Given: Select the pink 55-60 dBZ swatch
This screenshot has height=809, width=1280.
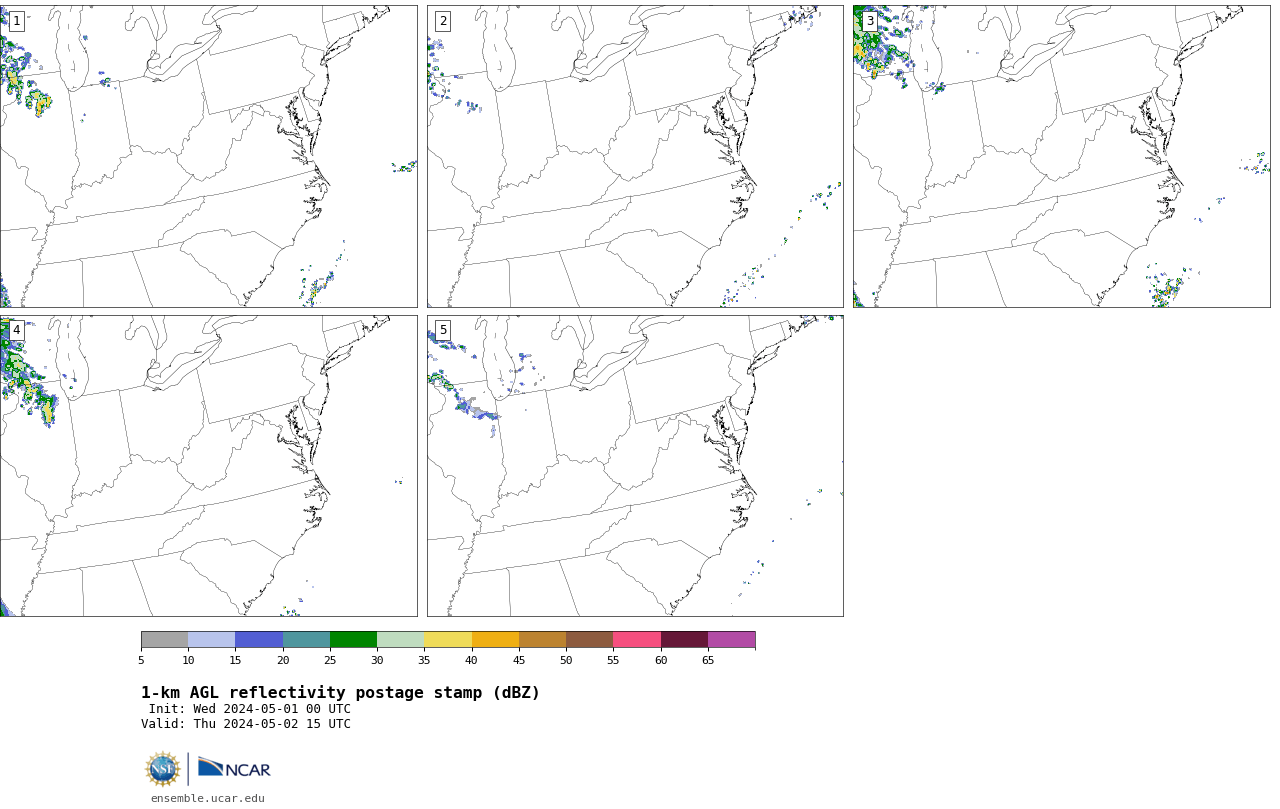Looking at the screenshot, I should click(x=637, y=640).
